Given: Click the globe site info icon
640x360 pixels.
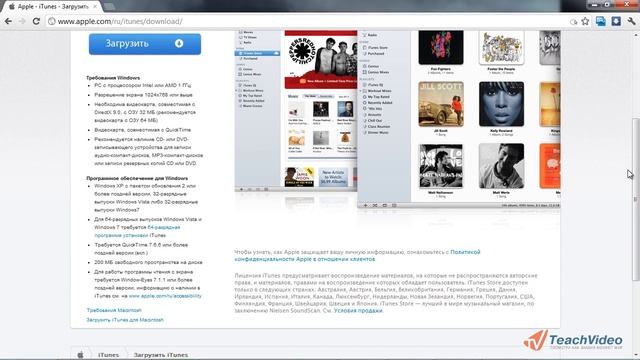Looking at the screenshot, I should [x=52, y=21].
